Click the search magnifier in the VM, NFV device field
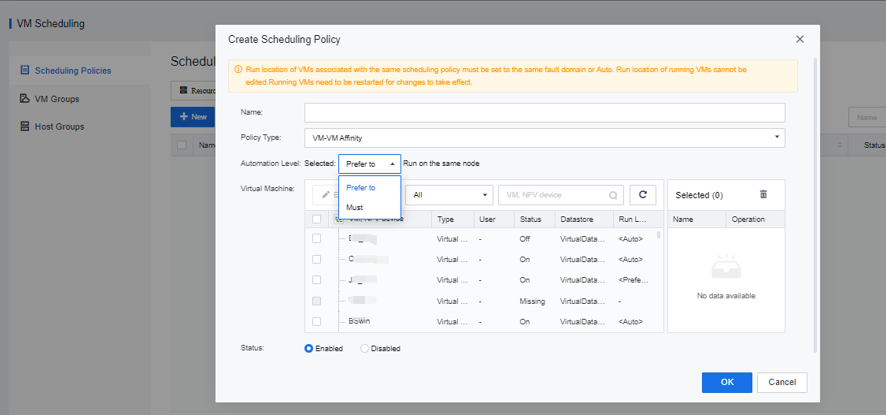The width and height of the screenshot is (886, 416). [613, 195]
